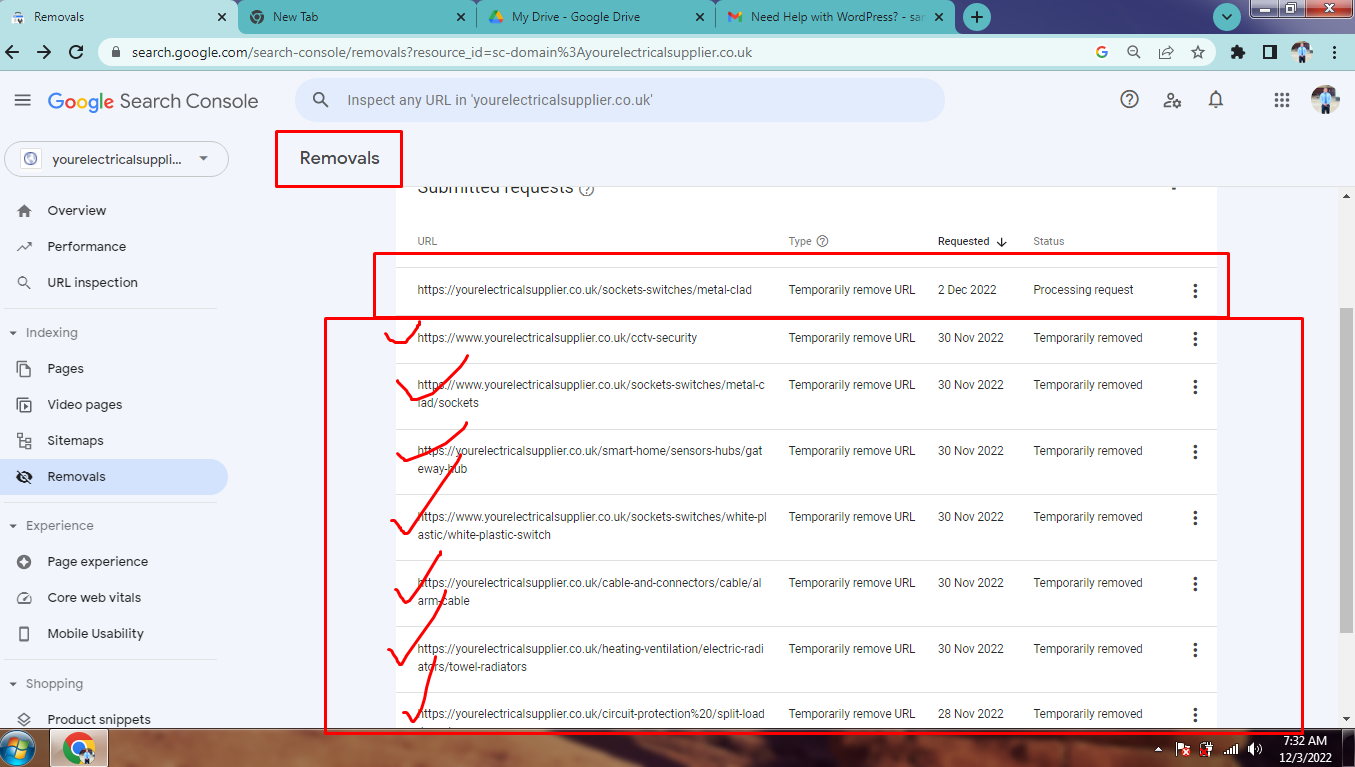Open the Overview panel icon
This screenshot has height=767, width=1355.
click(x=24, y=210)
